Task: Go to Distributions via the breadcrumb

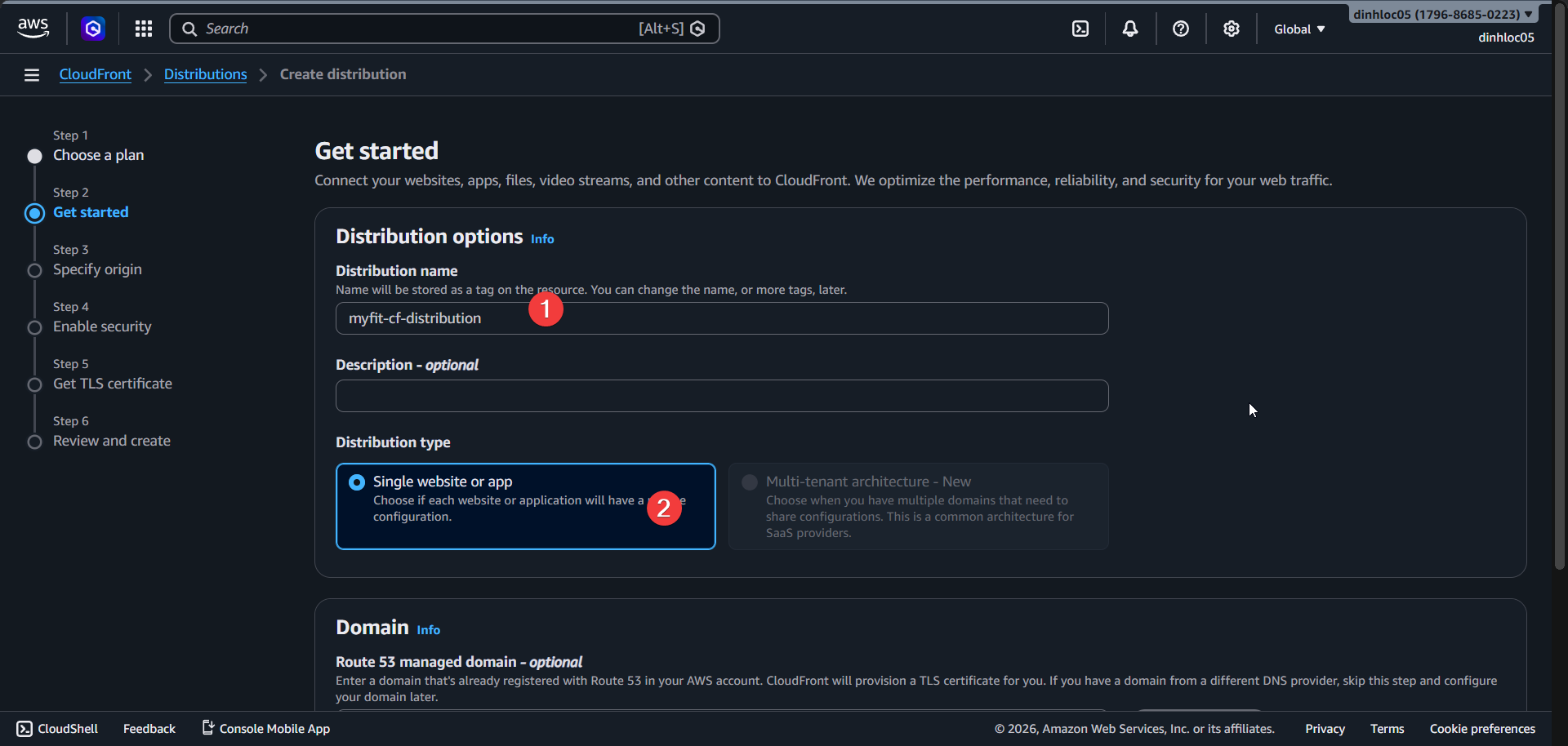Action: (x=205, y=73)
